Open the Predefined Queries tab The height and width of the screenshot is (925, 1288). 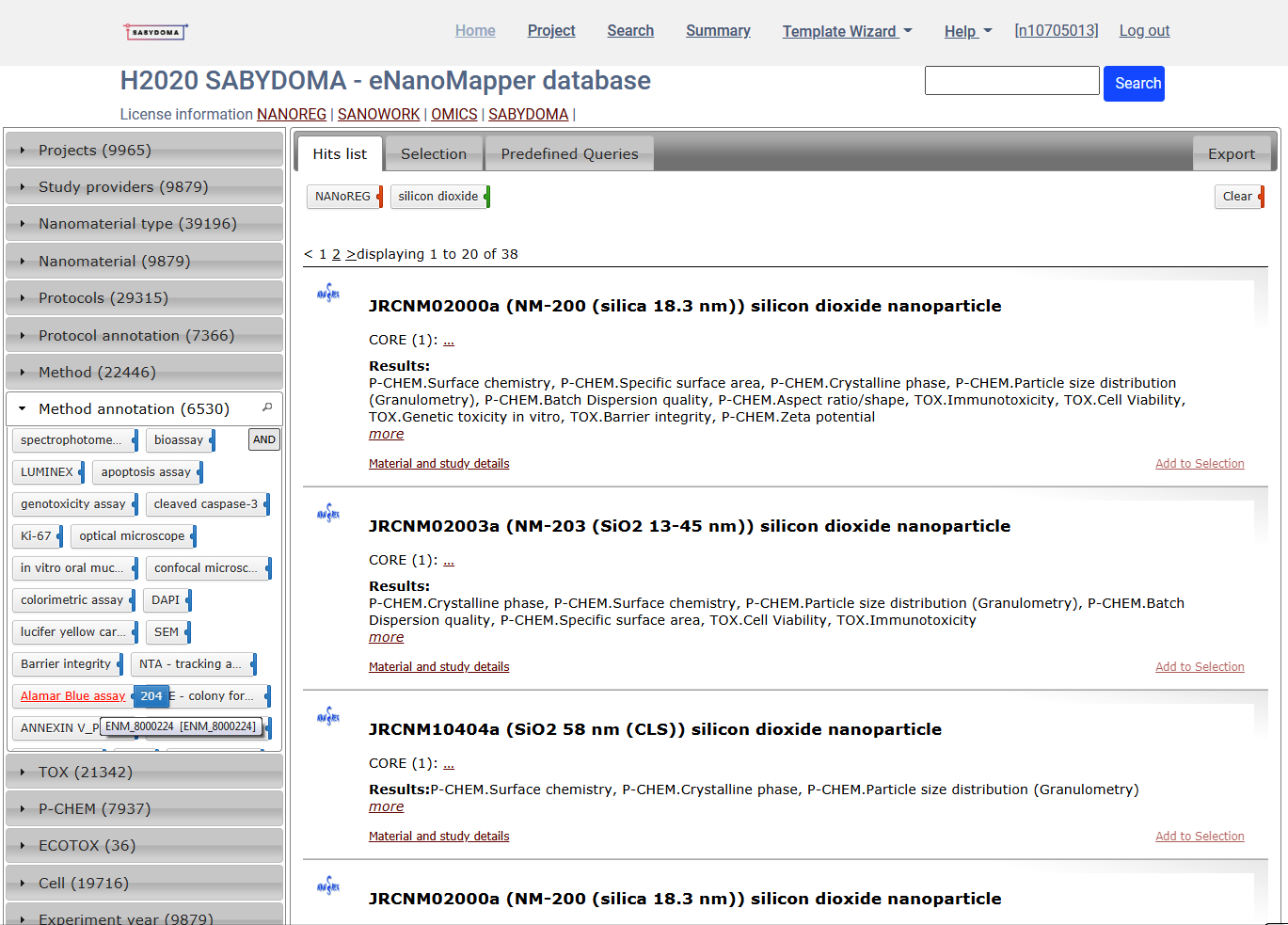coord(569,154)
